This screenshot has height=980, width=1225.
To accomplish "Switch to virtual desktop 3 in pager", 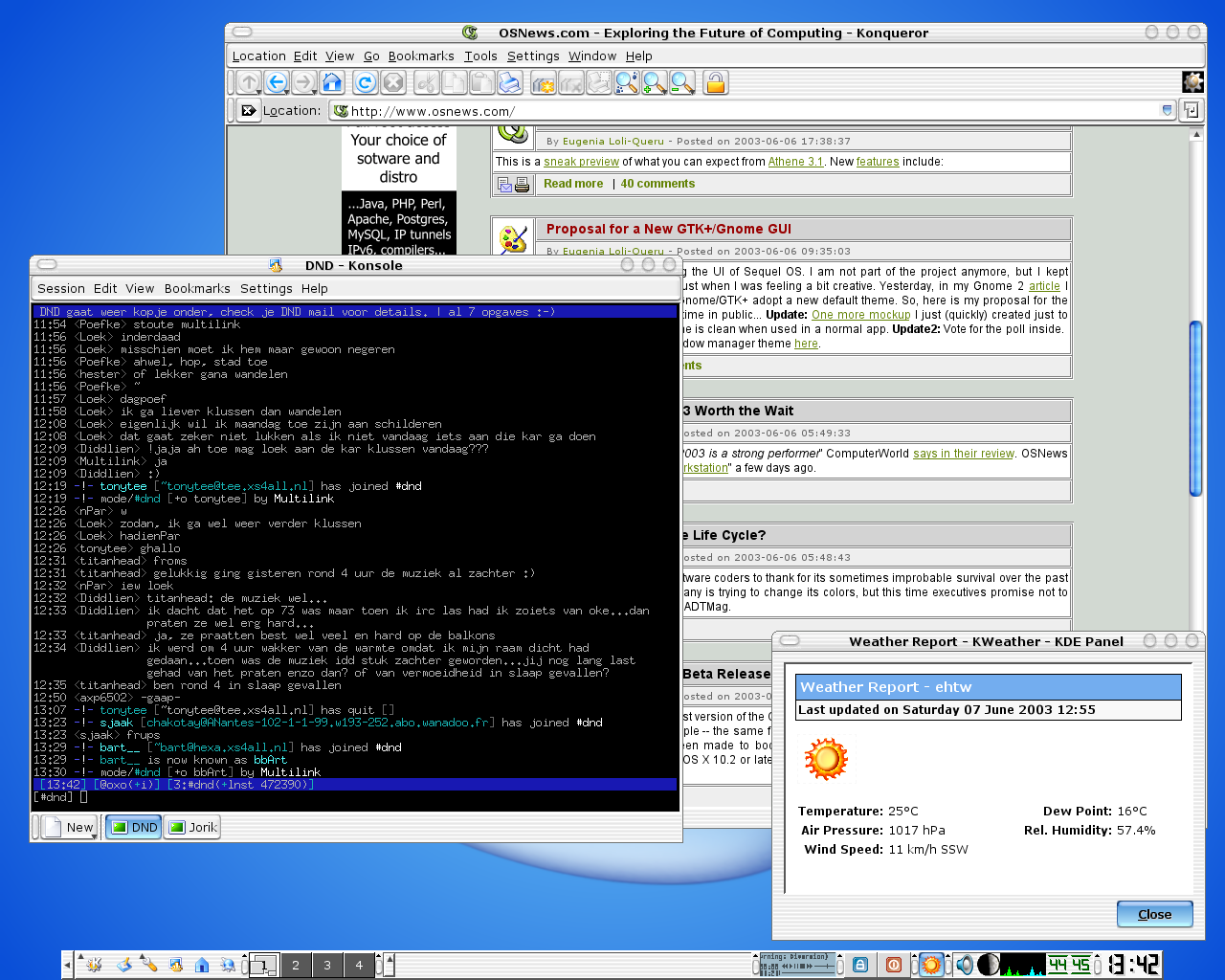I will click(327, 965).
